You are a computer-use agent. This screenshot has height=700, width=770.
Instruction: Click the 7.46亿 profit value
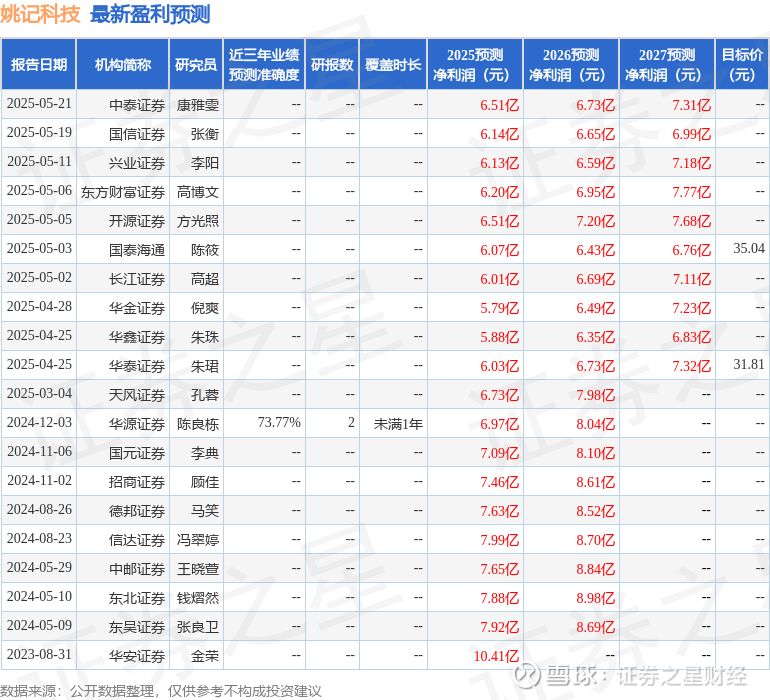point(499,482)
